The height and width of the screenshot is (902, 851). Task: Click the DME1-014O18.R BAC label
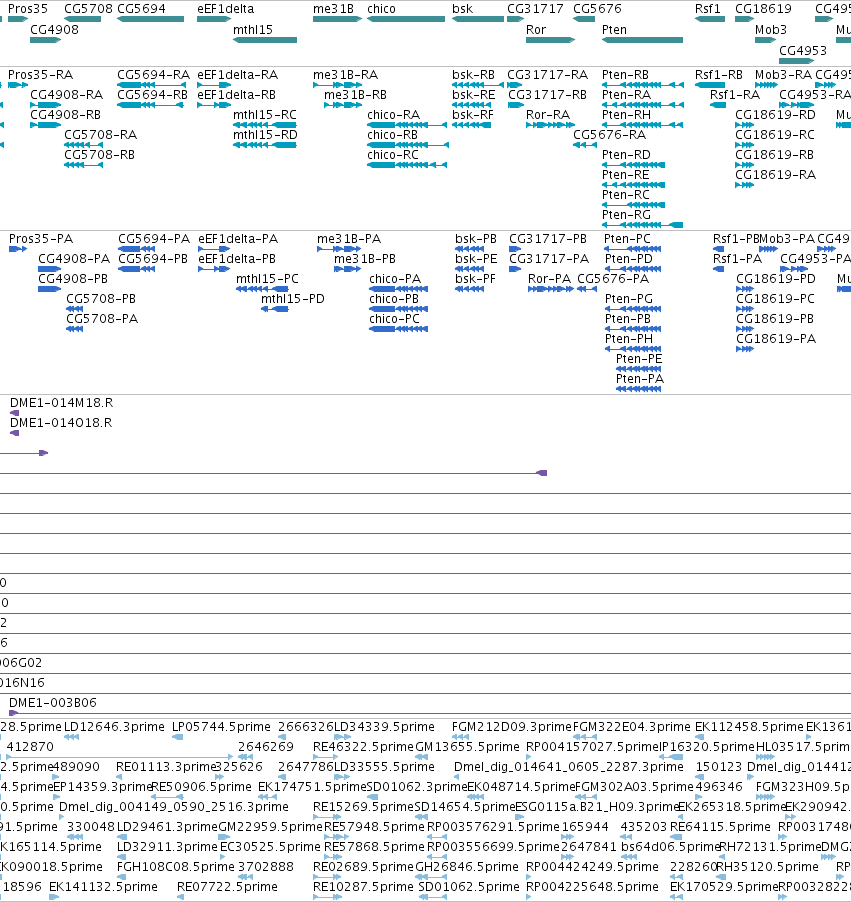pos(61,423)
